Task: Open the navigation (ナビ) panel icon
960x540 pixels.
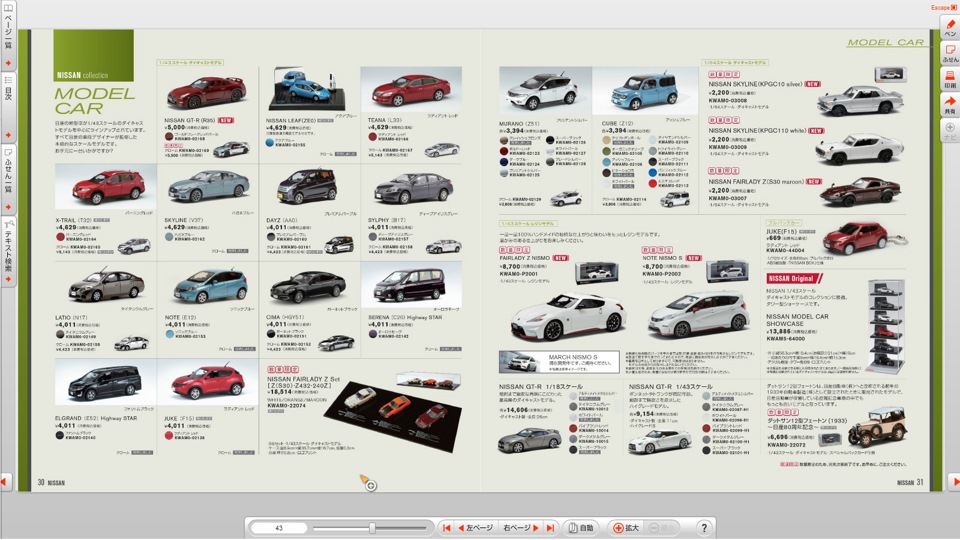Action: point(950,130)
